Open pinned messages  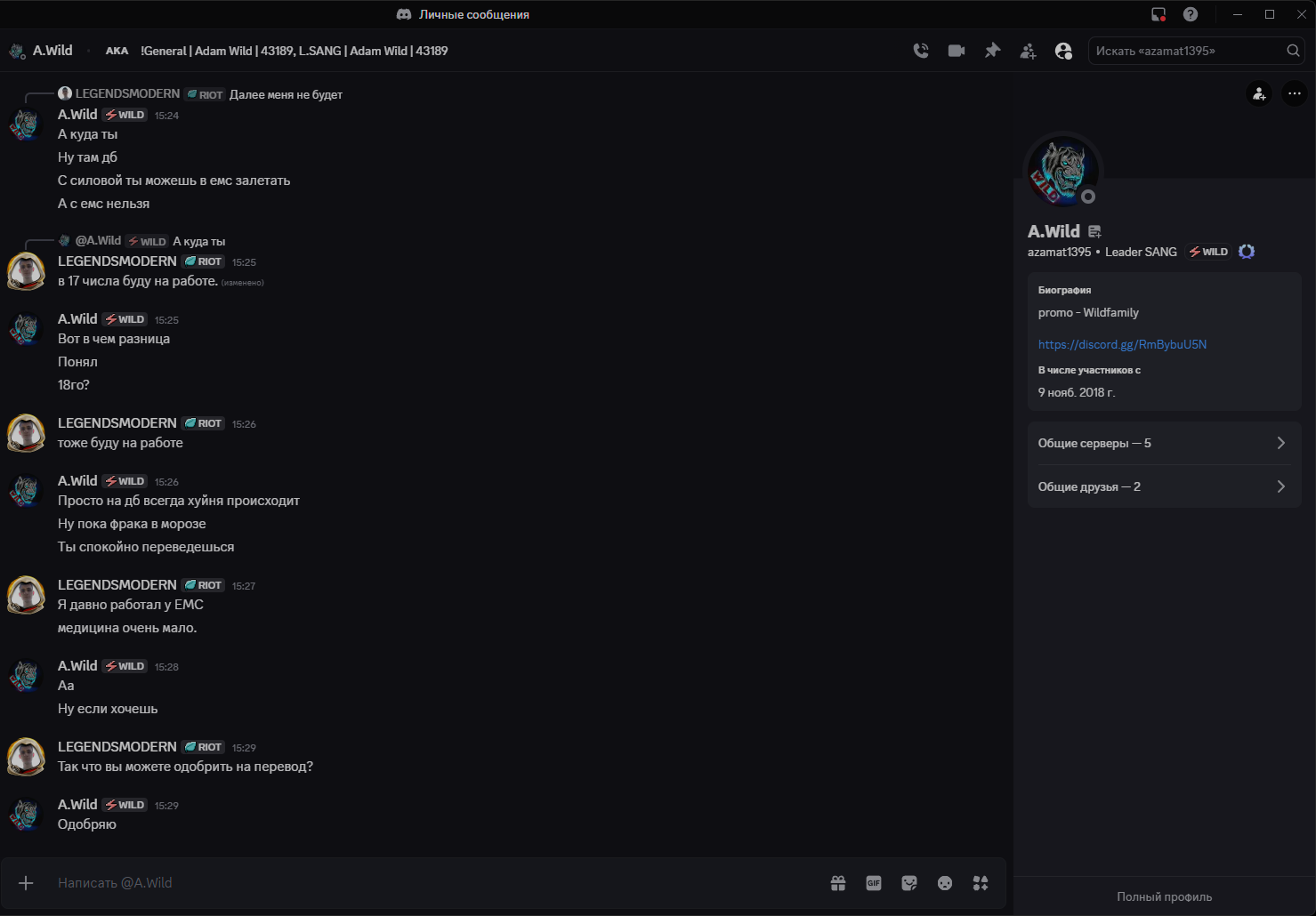click(x=992, y=51)
